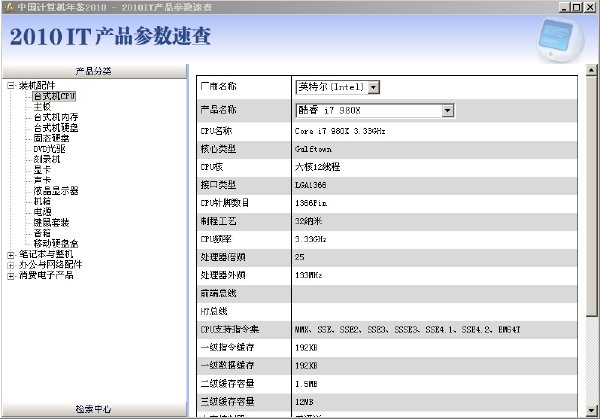The width and height of the screenshot is (600, 419).
Task: Select 刻录机 in the category tree
Action: 47,159
